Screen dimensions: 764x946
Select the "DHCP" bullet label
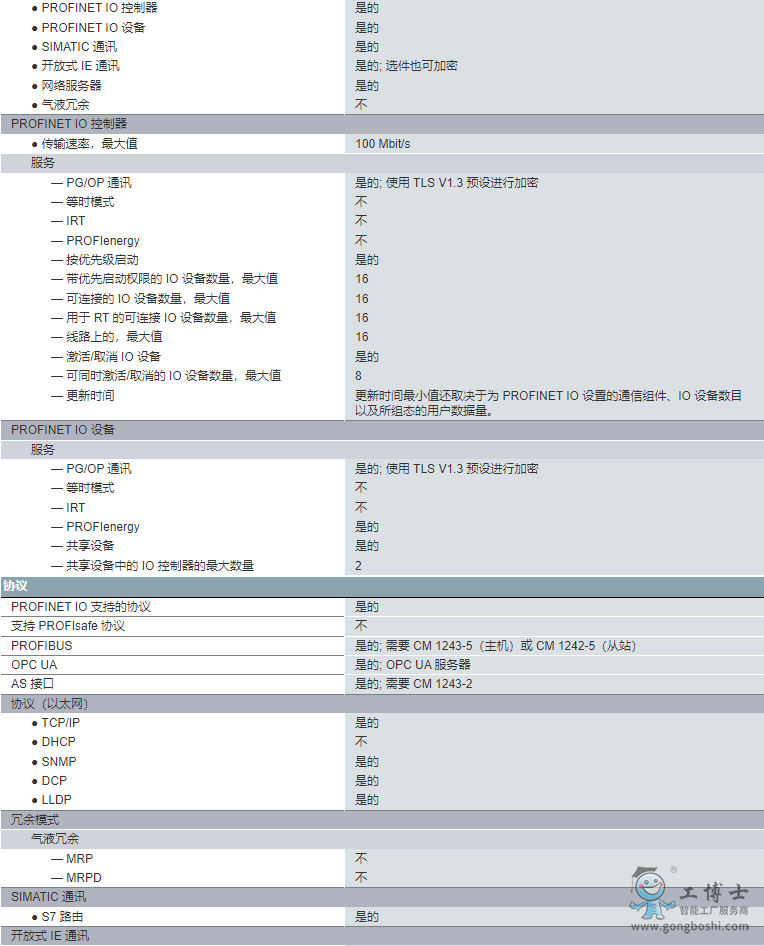pos(59,741)
